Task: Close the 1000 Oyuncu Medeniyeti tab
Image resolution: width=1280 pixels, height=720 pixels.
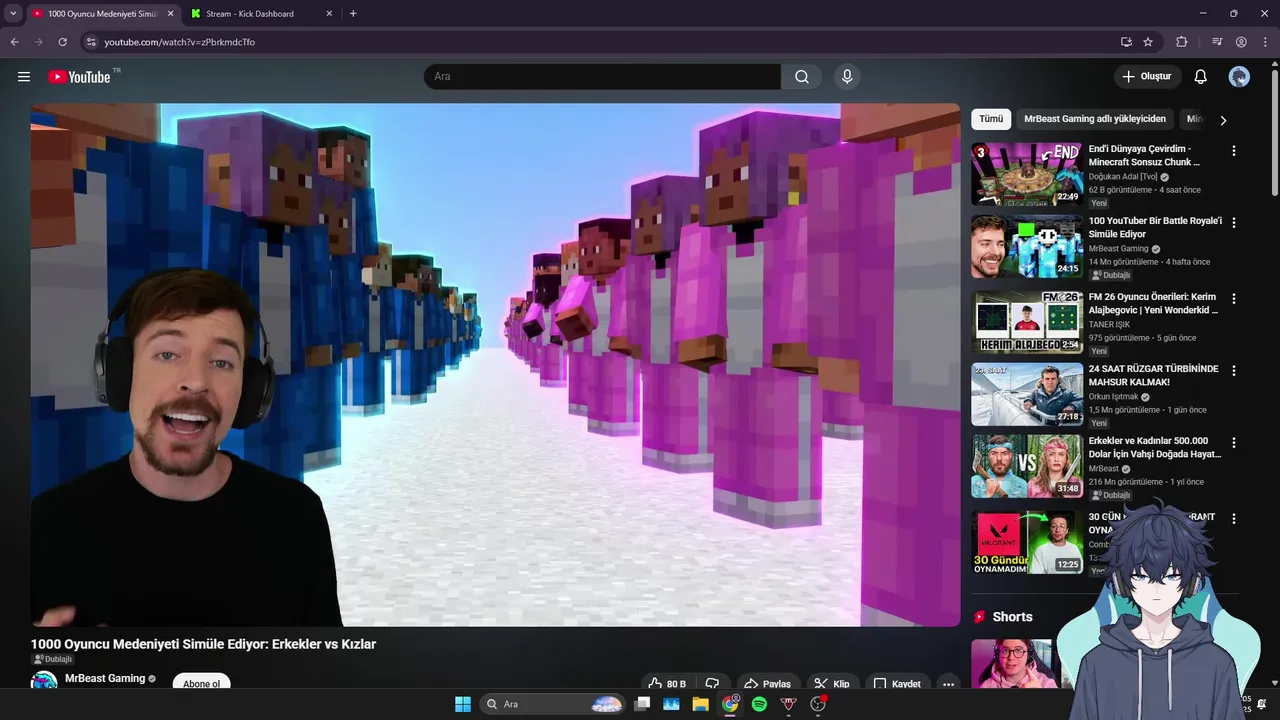Action: 170,14
